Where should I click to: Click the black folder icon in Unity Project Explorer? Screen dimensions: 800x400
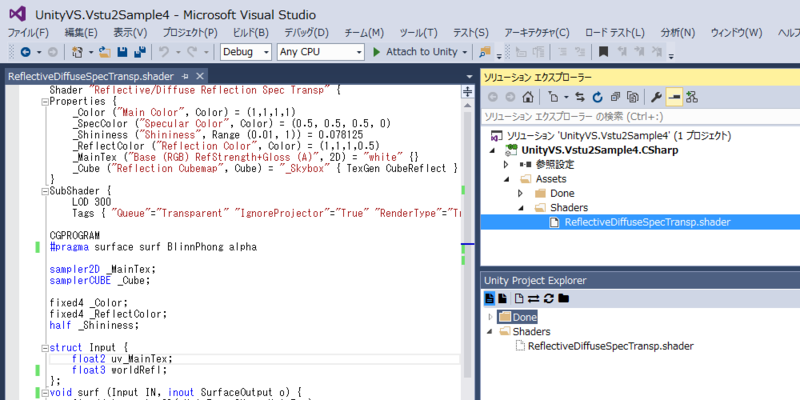[x=563, y=298]
